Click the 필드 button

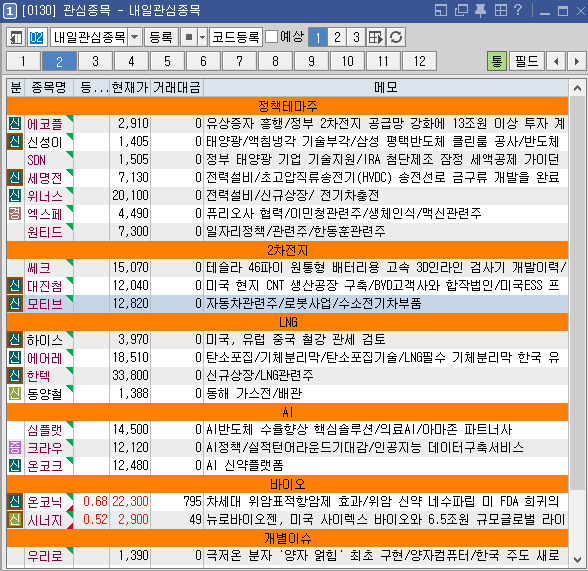tap(526, 61)
